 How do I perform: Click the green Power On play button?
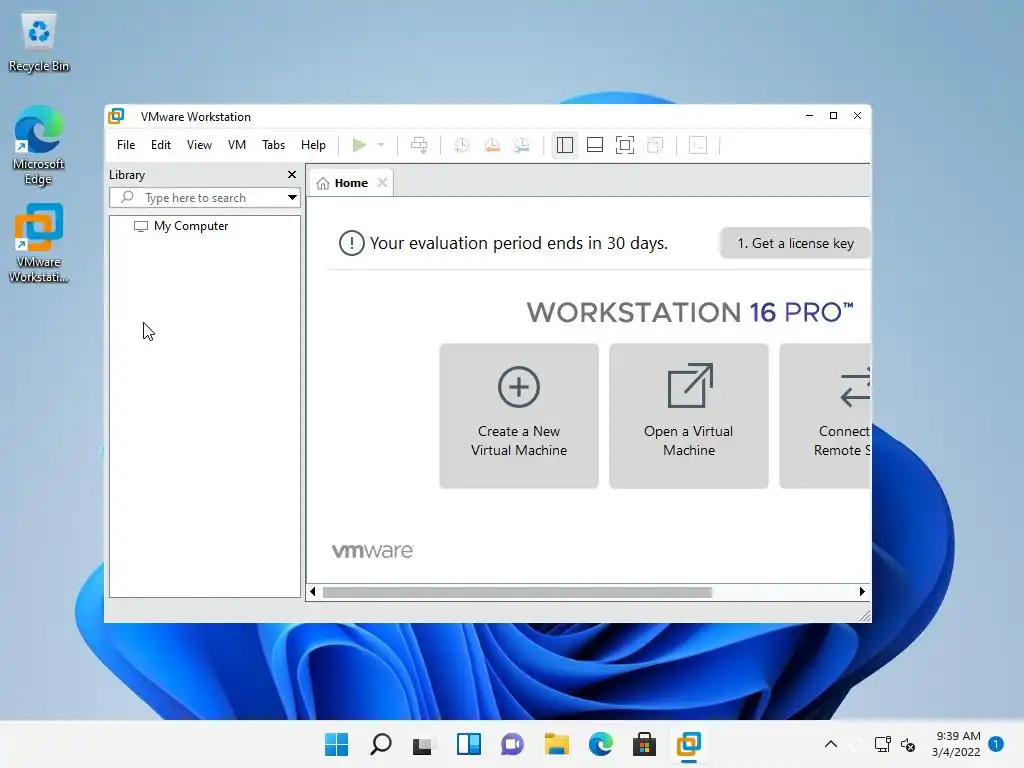tap(359, 145)
